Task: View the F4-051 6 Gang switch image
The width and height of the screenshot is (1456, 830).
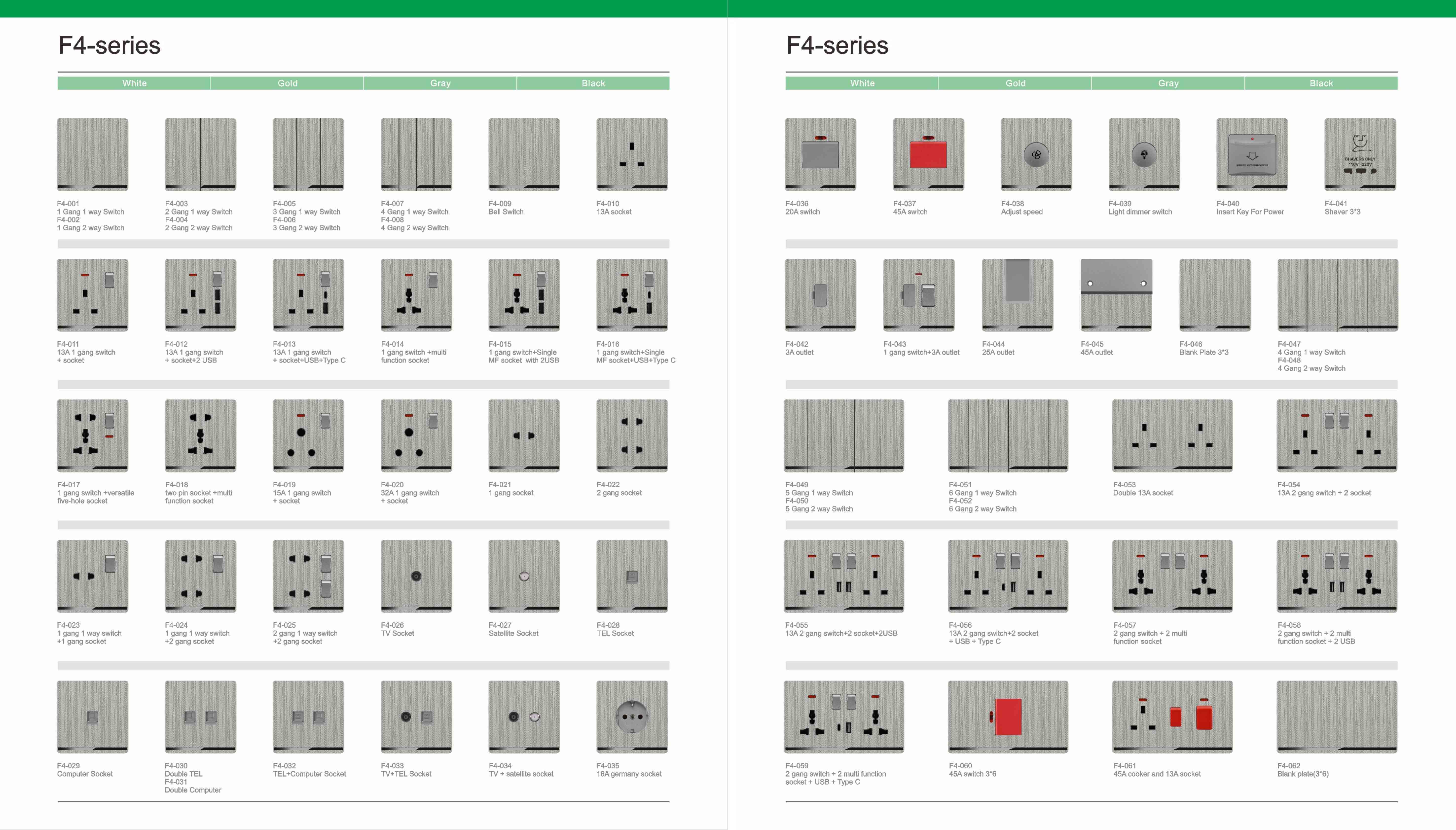Action: pos(1008,435)
